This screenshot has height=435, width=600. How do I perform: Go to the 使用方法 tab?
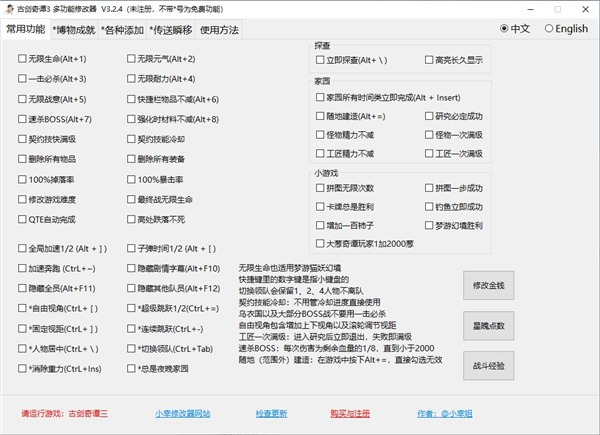(218, 30)
